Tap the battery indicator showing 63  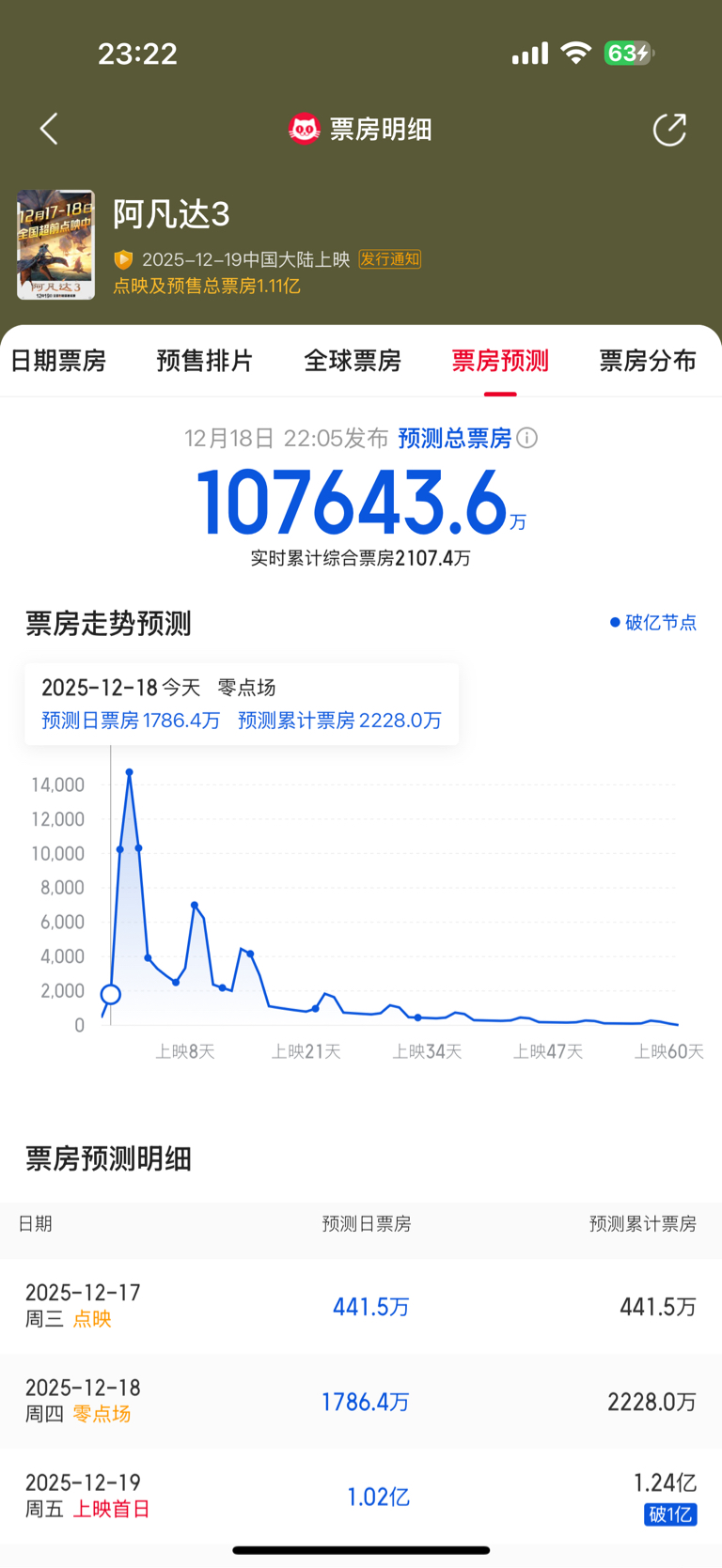[629, 53]
